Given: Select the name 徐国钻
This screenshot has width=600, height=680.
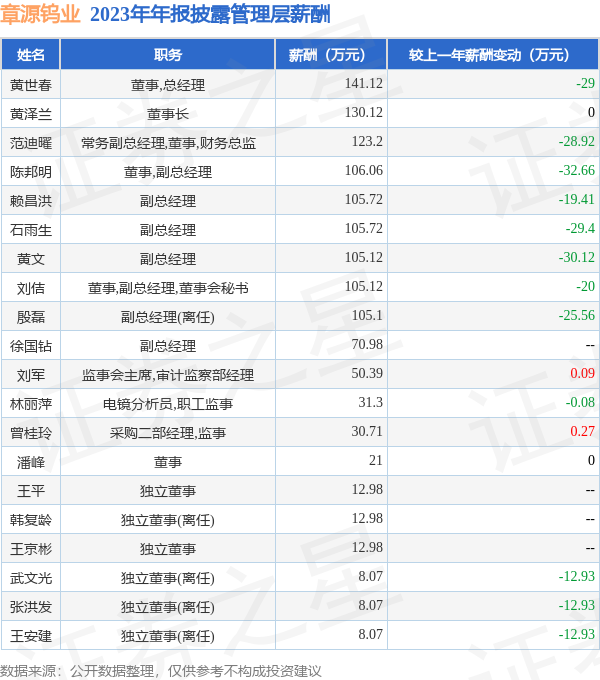Looking at the screenshot, I should (31, 347).
